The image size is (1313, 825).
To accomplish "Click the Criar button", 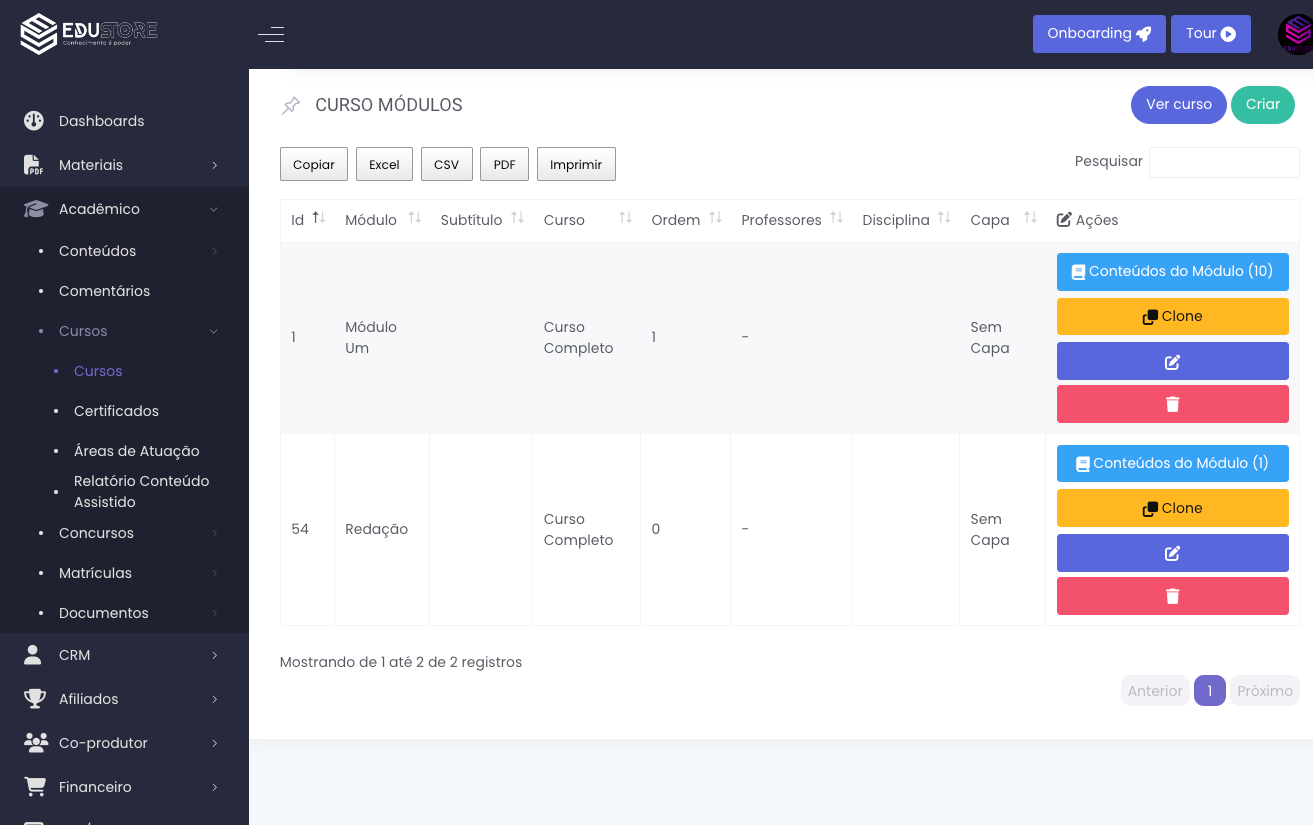I will (x=1262, y=105).
